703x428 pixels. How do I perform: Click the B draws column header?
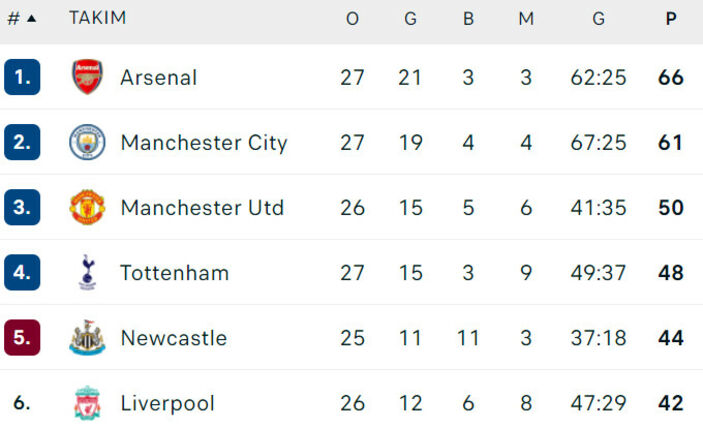tap(468, 19)
